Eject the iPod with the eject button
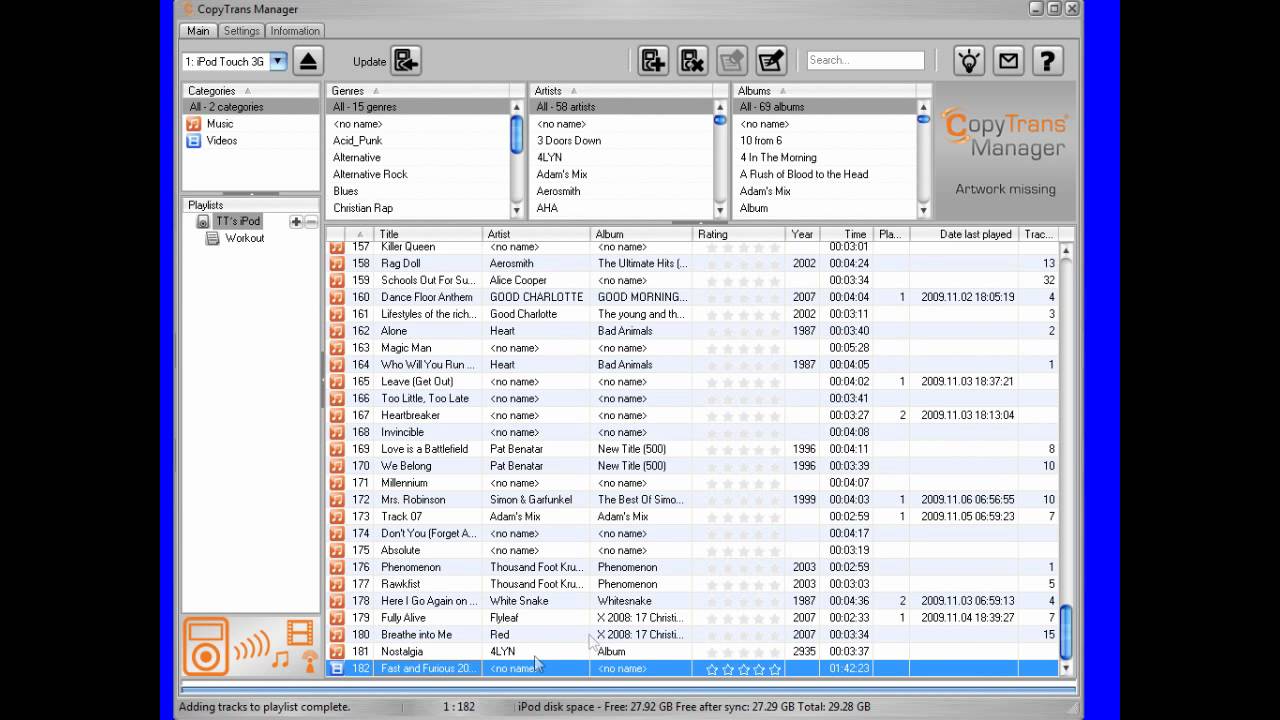The height and width of the screenshot is (720, 1280). click(308, 61)
